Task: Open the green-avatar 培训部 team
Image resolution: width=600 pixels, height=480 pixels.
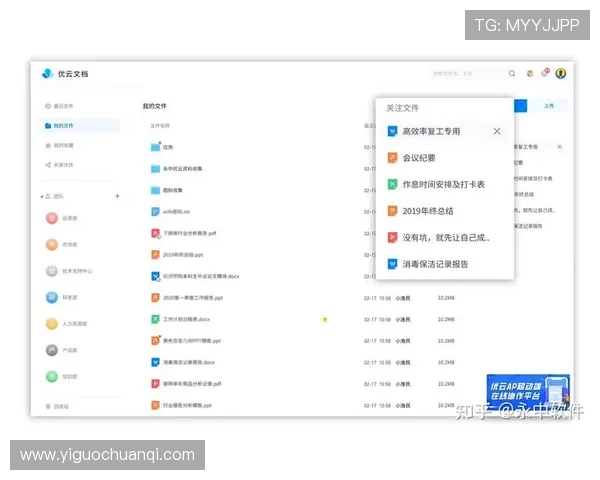Action: point(62,377)
